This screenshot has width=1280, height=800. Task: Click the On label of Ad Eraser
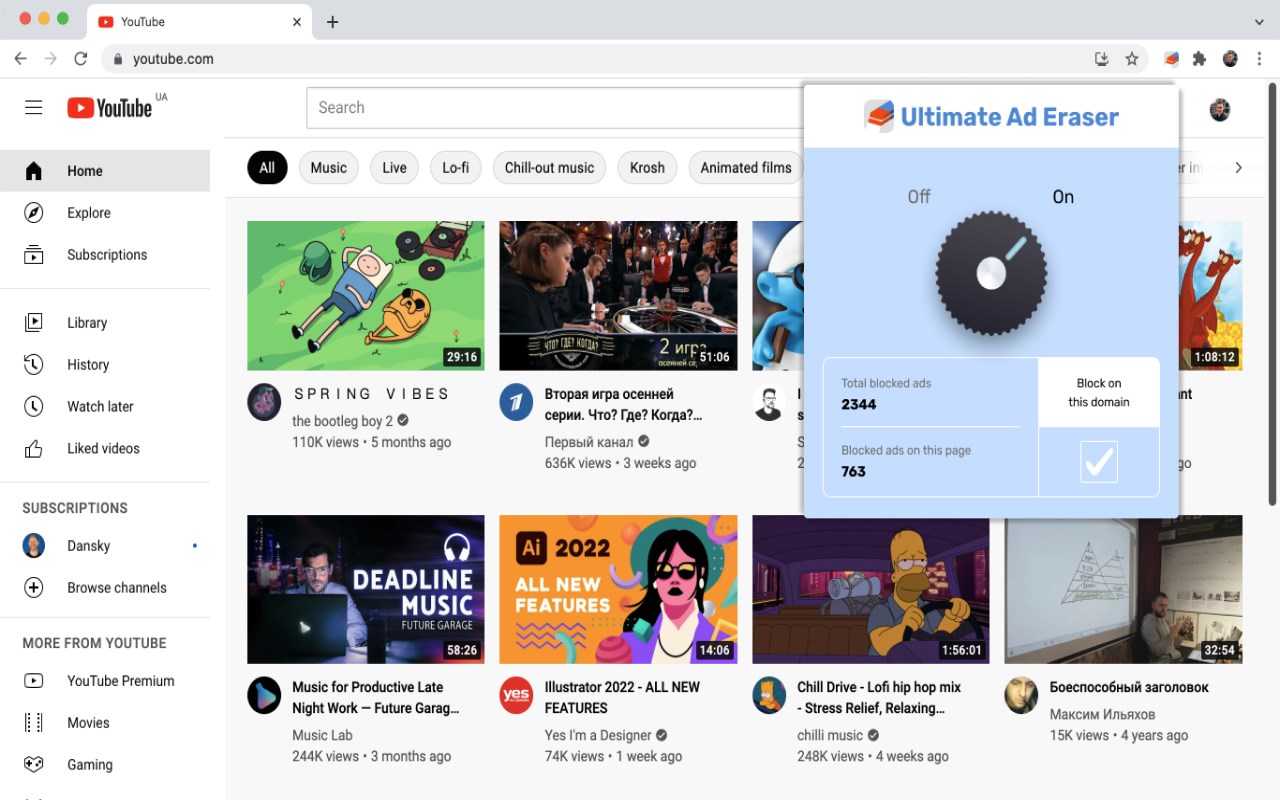pos(1063,197)
